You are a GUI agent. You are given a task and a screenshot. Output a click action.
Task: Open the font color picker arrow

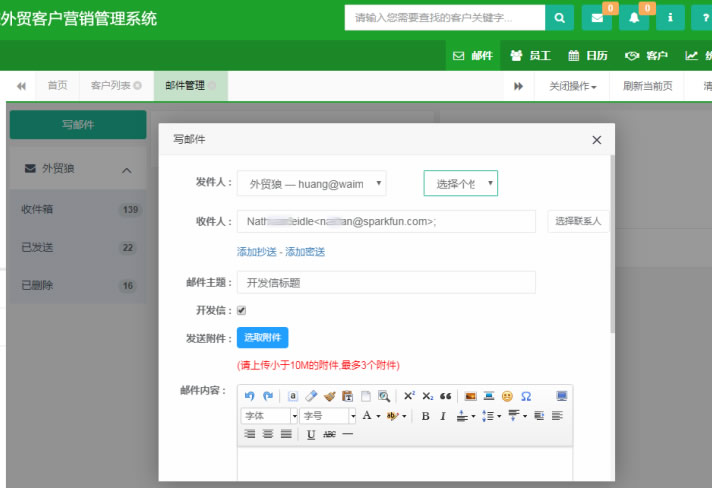378,416
